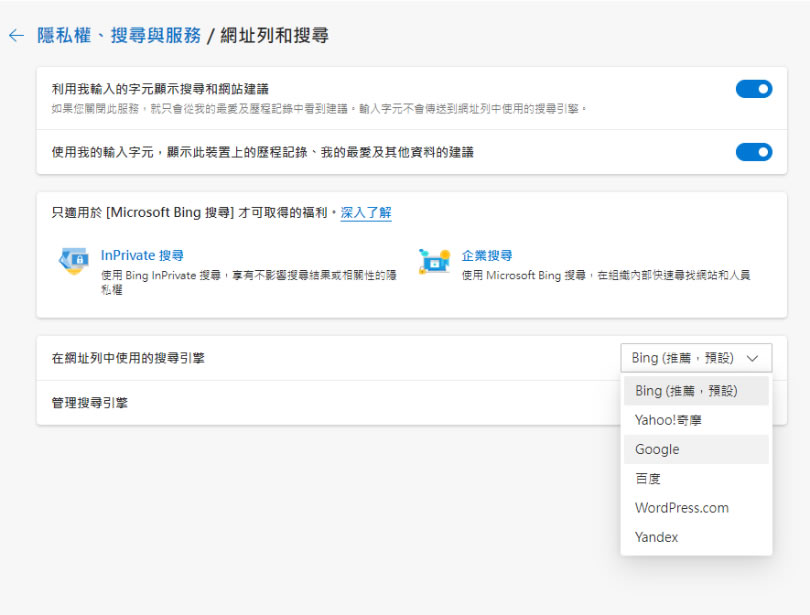Click the back arrow icon

coord(15,36)
